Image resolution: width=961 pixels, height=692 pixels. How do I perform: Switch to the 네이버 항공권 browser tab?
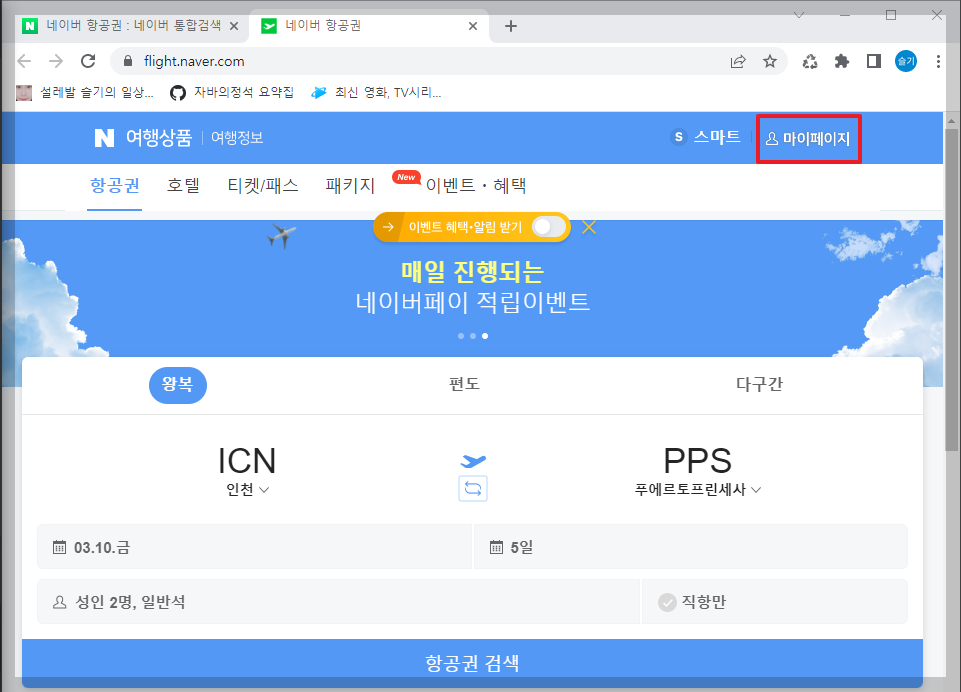368,26
